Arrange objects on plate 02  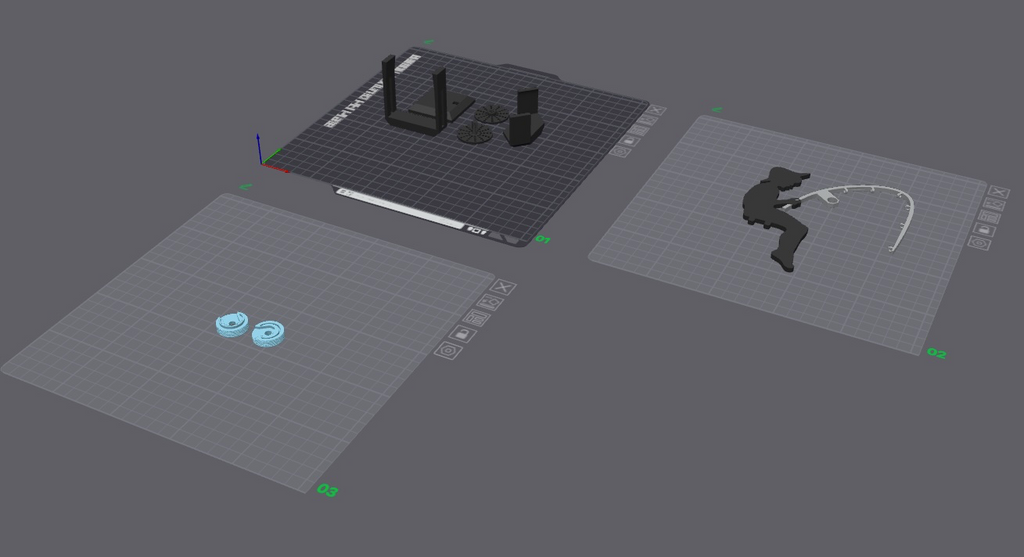pyautogui.click(x=989, y=217)
